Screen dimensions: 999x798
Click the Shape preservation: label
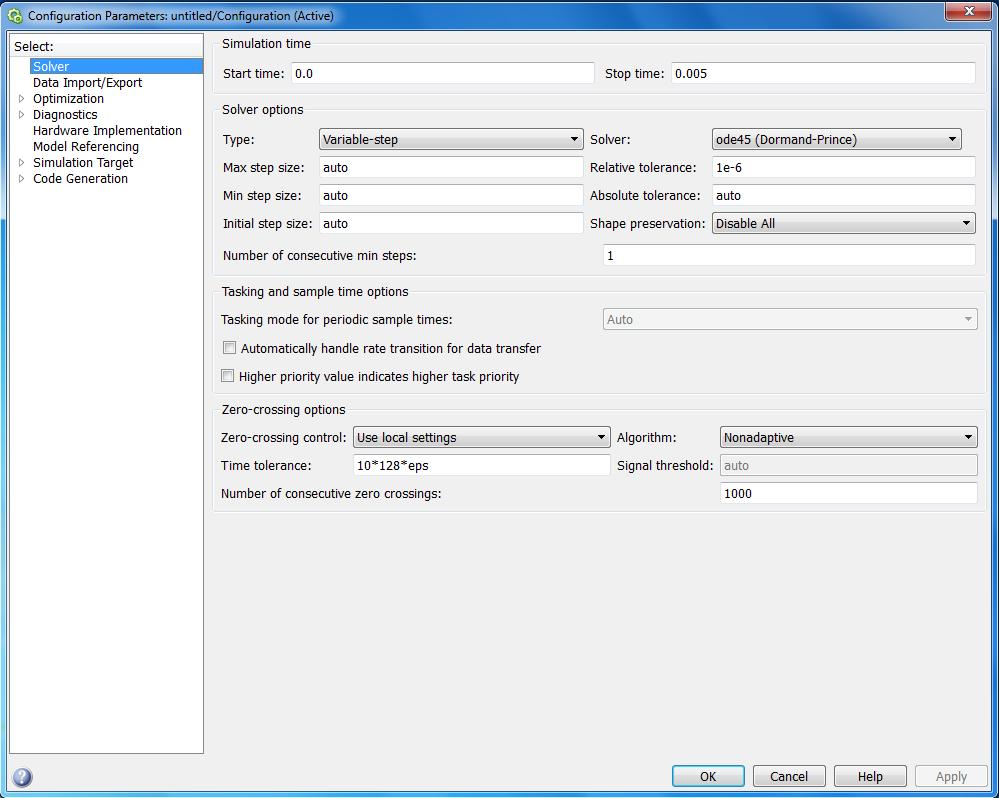[647, 224]
